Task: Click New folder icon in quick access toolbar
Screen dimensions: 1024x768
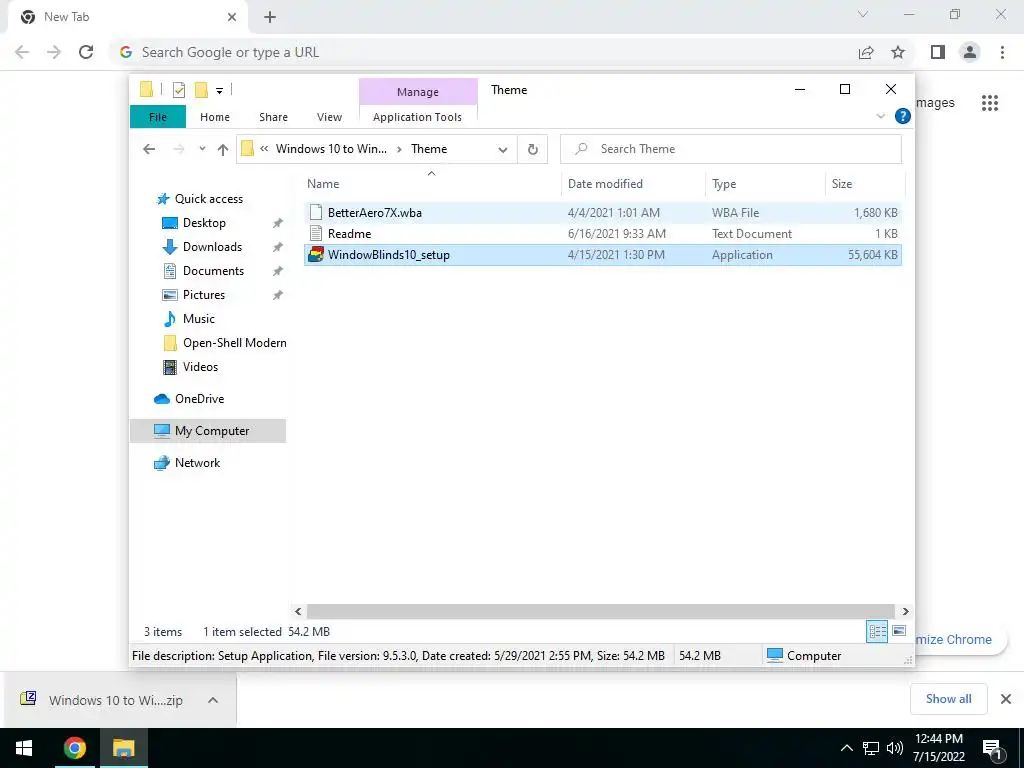Action: point(202,89)
